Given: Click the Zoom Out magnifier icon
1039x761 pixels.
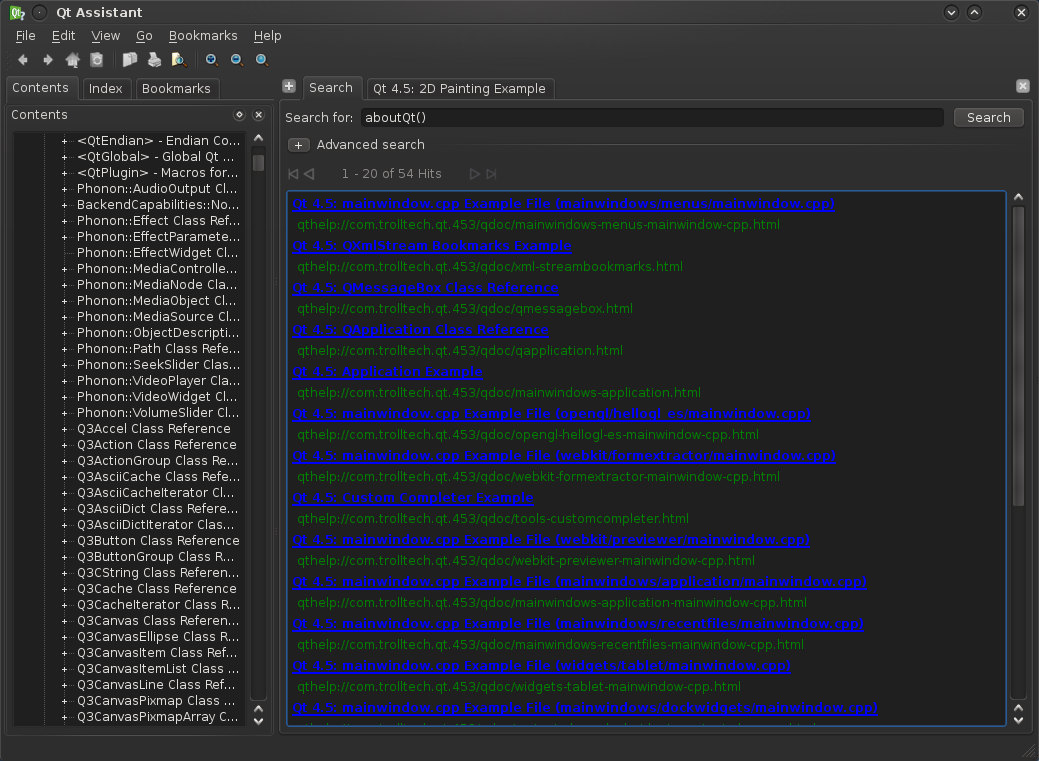Looking at the screenshot, I should click(x=237, y=60).
